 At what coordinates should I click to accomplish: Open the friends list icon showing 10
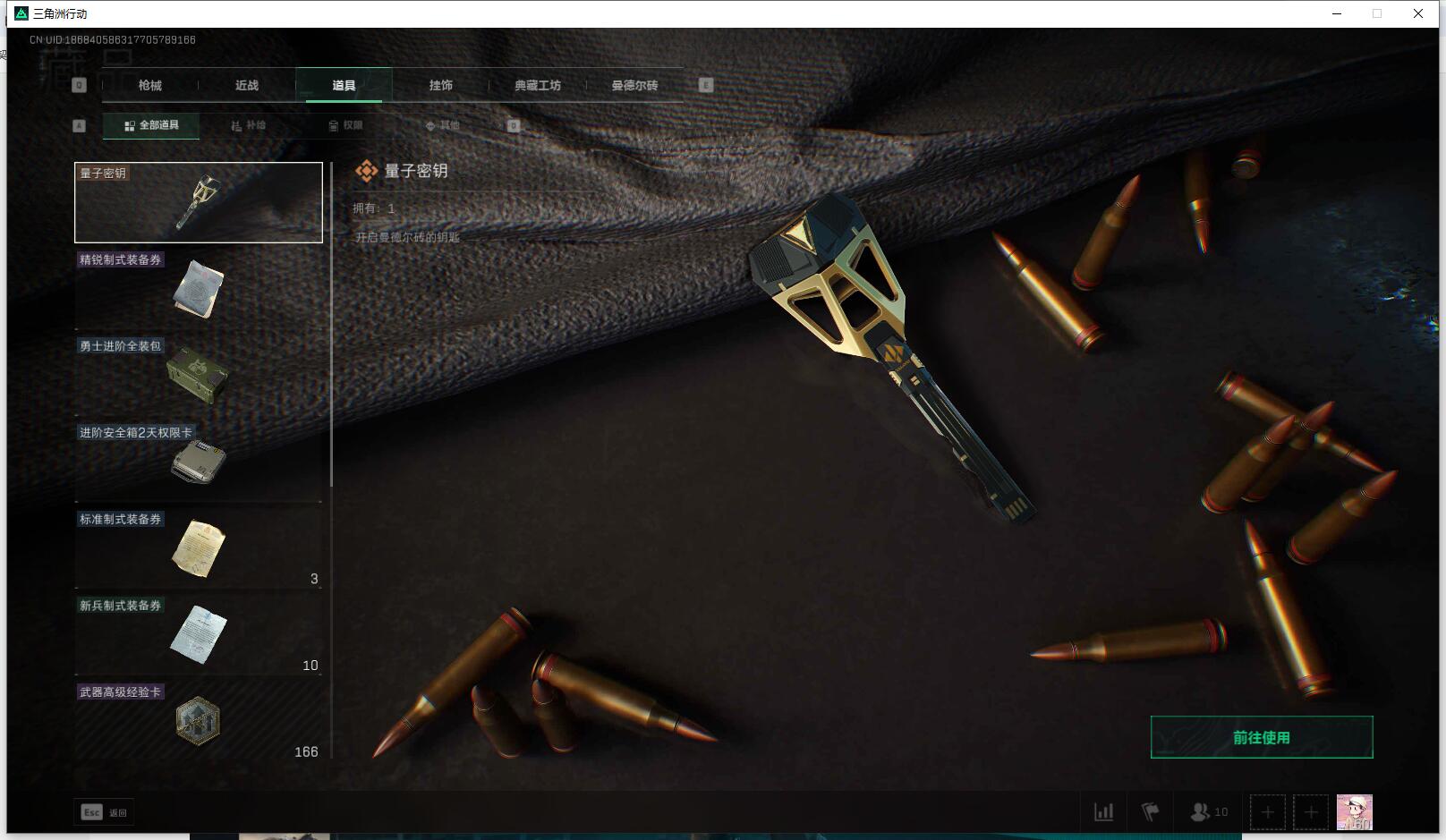pos(1209,812)
